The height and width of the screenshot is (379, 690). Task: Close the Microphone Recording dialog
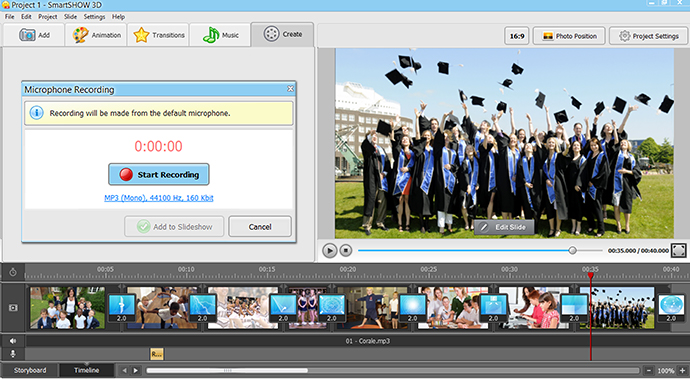[x=290, y=89]
